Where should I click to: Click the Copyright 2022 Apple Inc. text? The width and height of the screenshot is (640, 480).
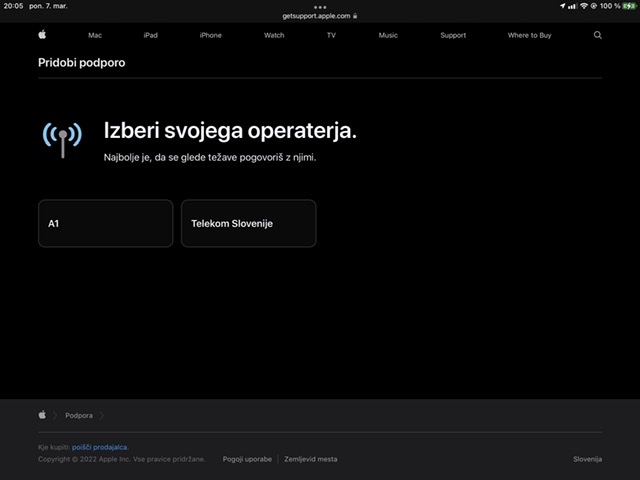click(x=121, y=459)
